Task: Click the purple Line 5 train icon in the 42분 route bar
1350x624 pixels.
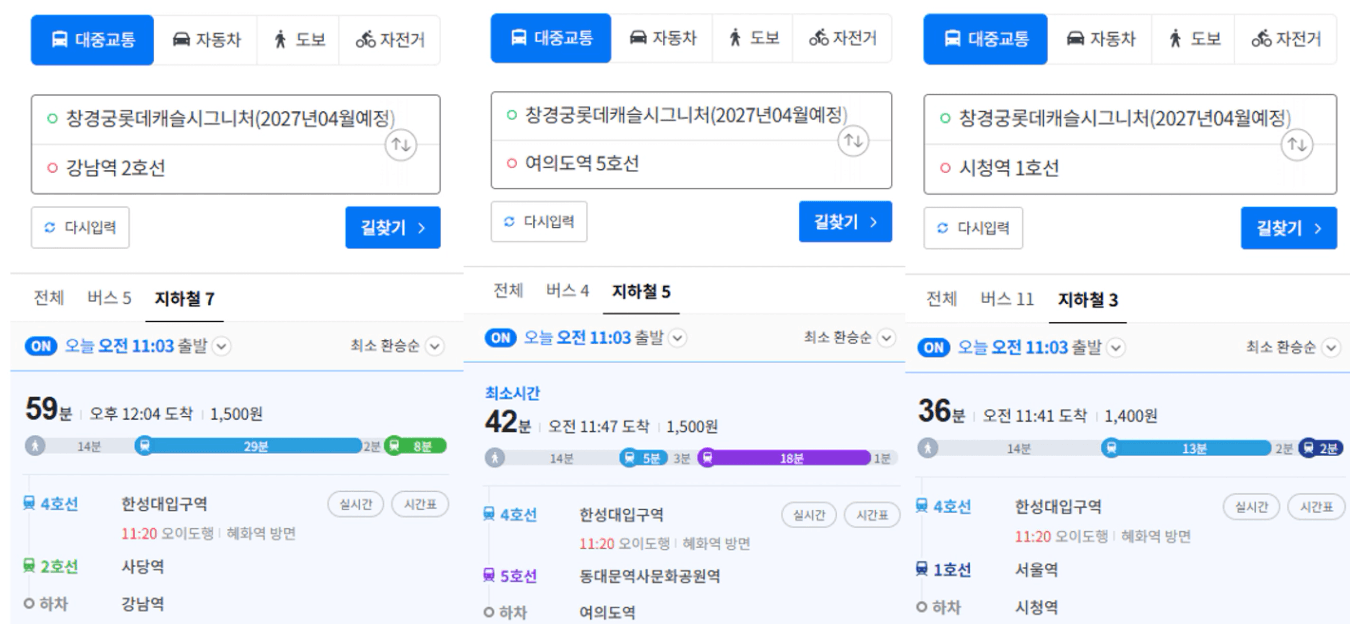Action: coord(707,458)
